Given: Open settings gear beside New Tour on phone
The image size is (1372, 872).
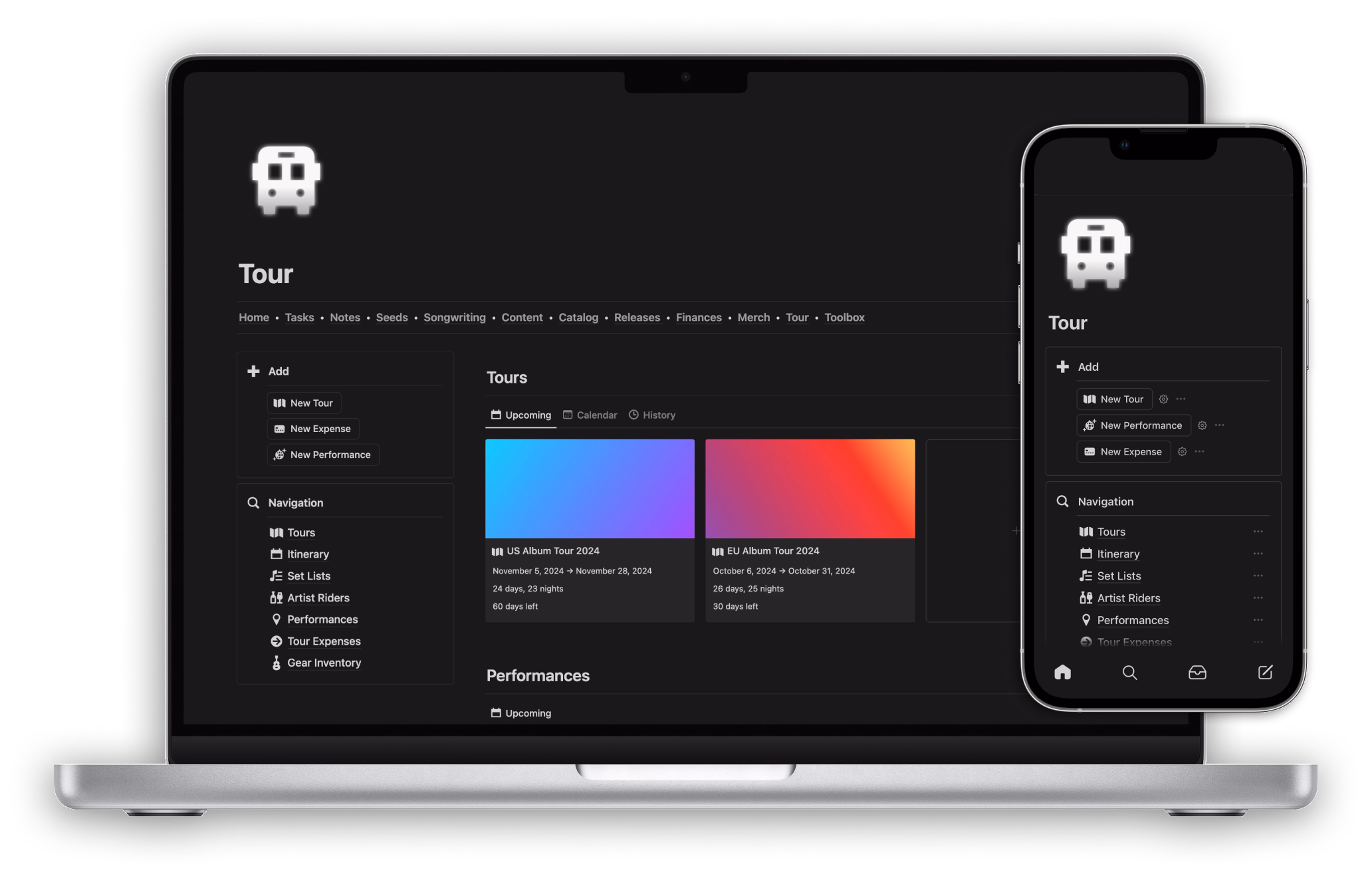Looking at the screenshot, I should pyautogui.click(x=1163, y=399).
